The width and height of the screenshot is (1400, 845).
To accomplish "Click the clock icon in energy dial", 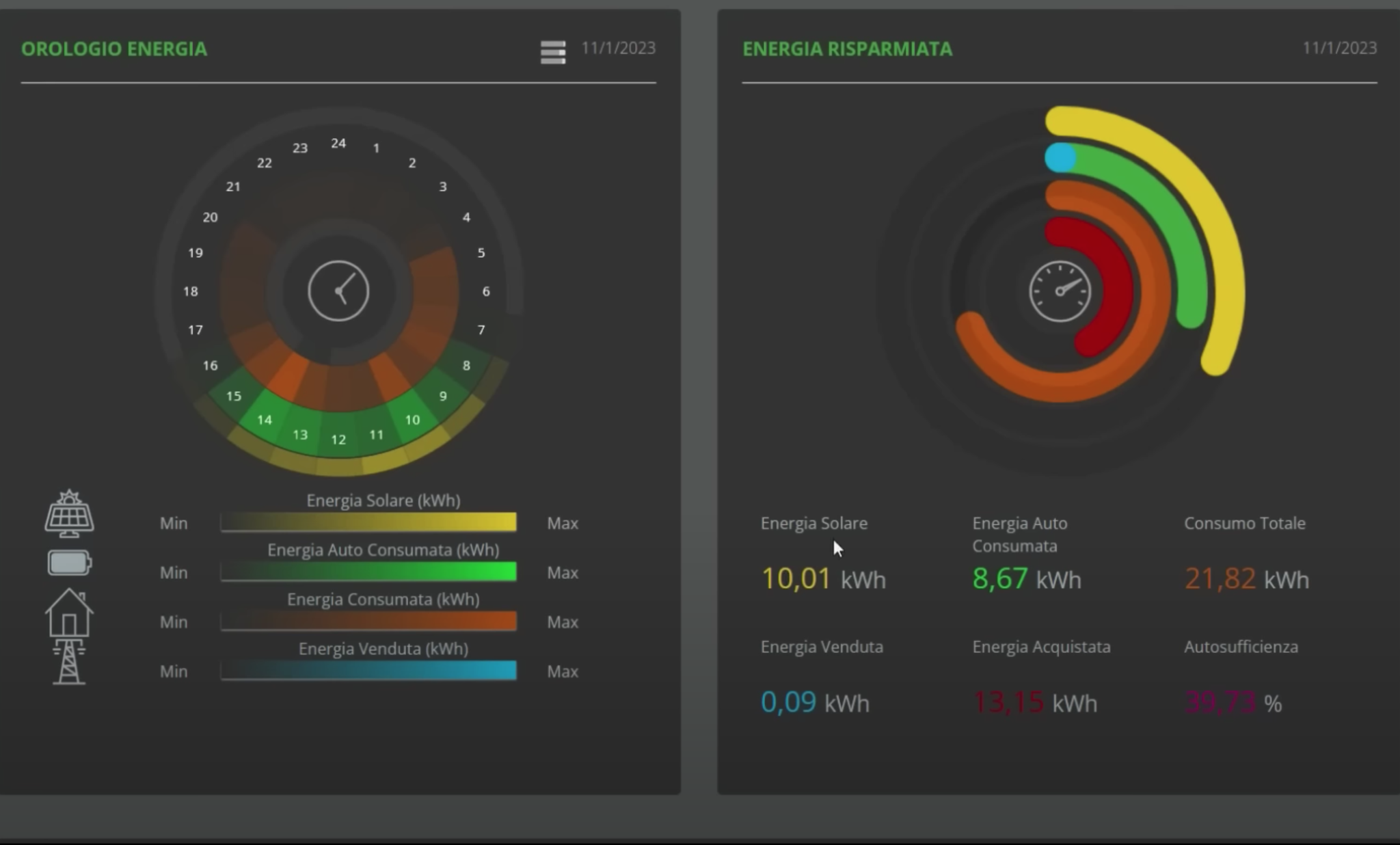I will tap(338, 291).
